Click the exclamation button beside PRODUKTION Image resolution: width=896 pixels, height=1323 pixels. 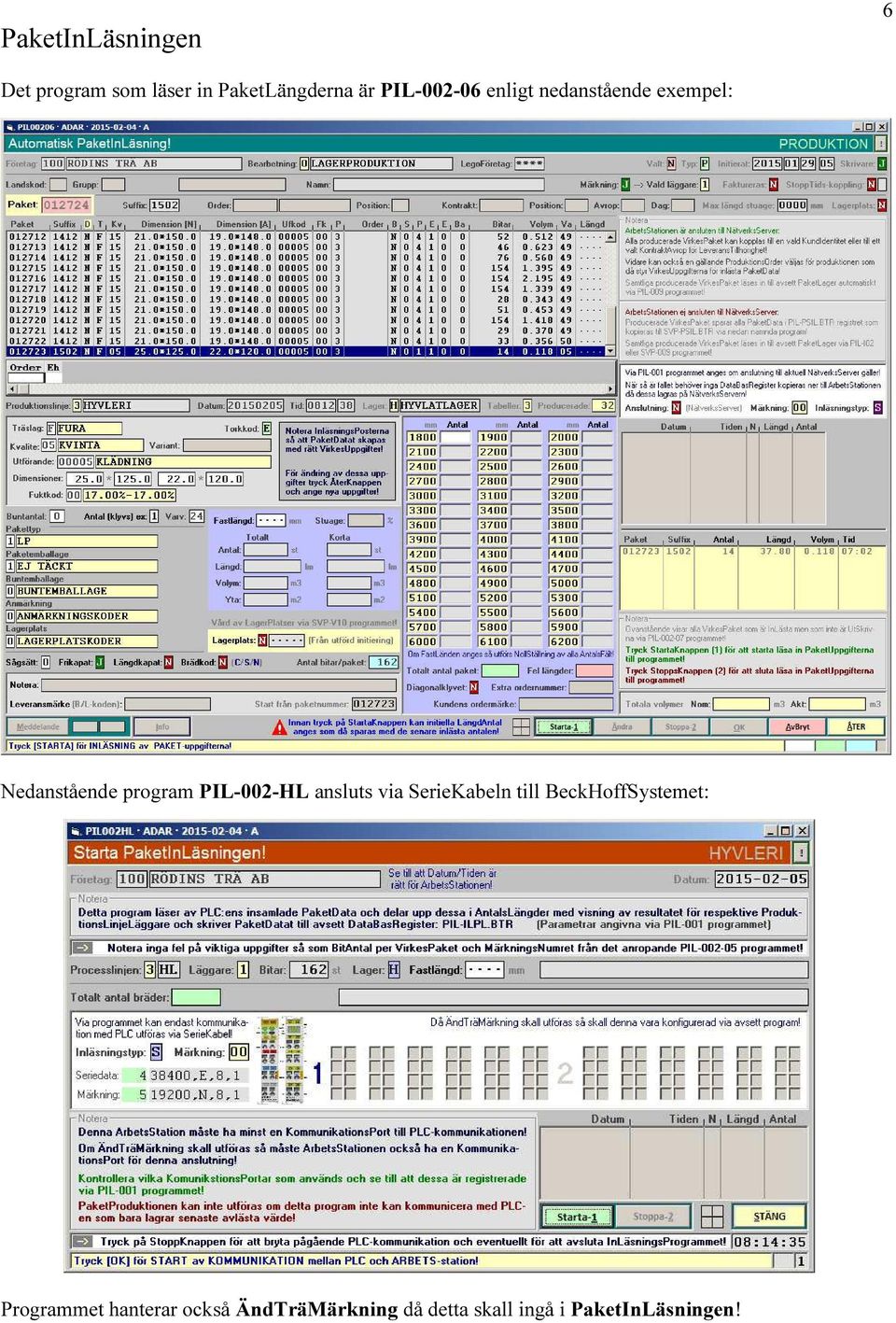pyautogui.click(x=880, y=144)
